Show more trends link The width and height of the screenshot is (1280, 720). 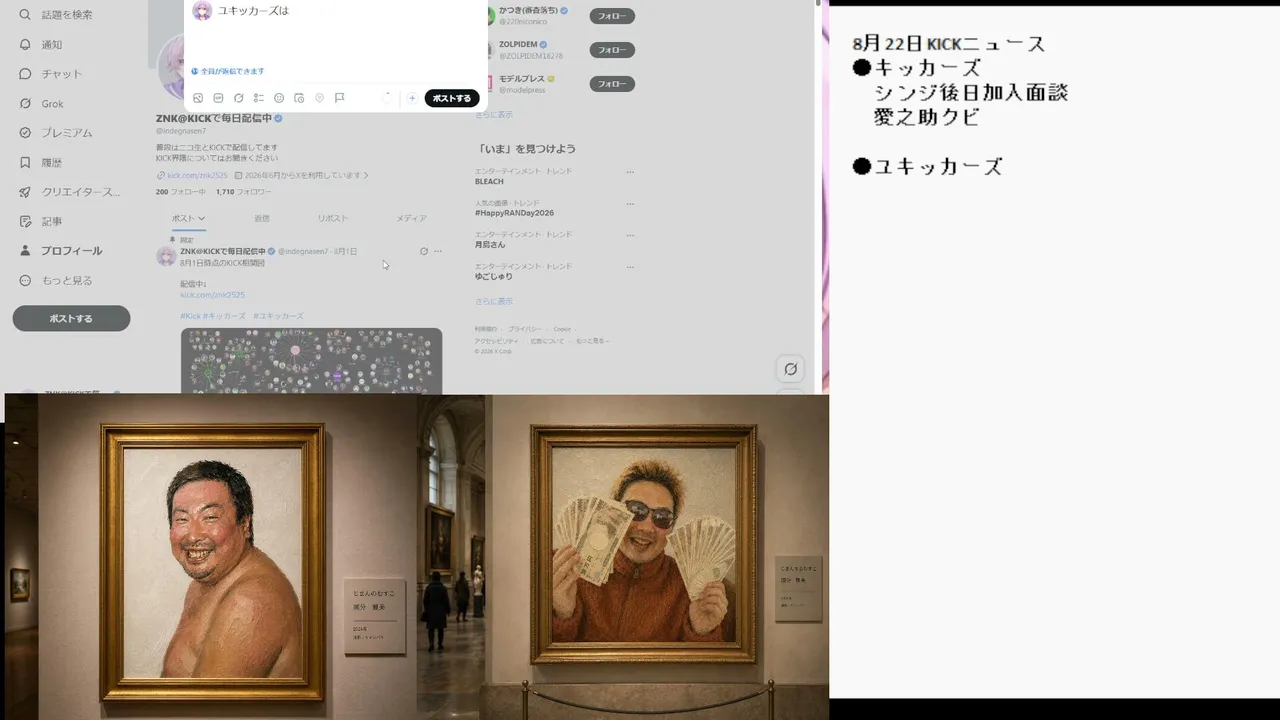[493, 301]
